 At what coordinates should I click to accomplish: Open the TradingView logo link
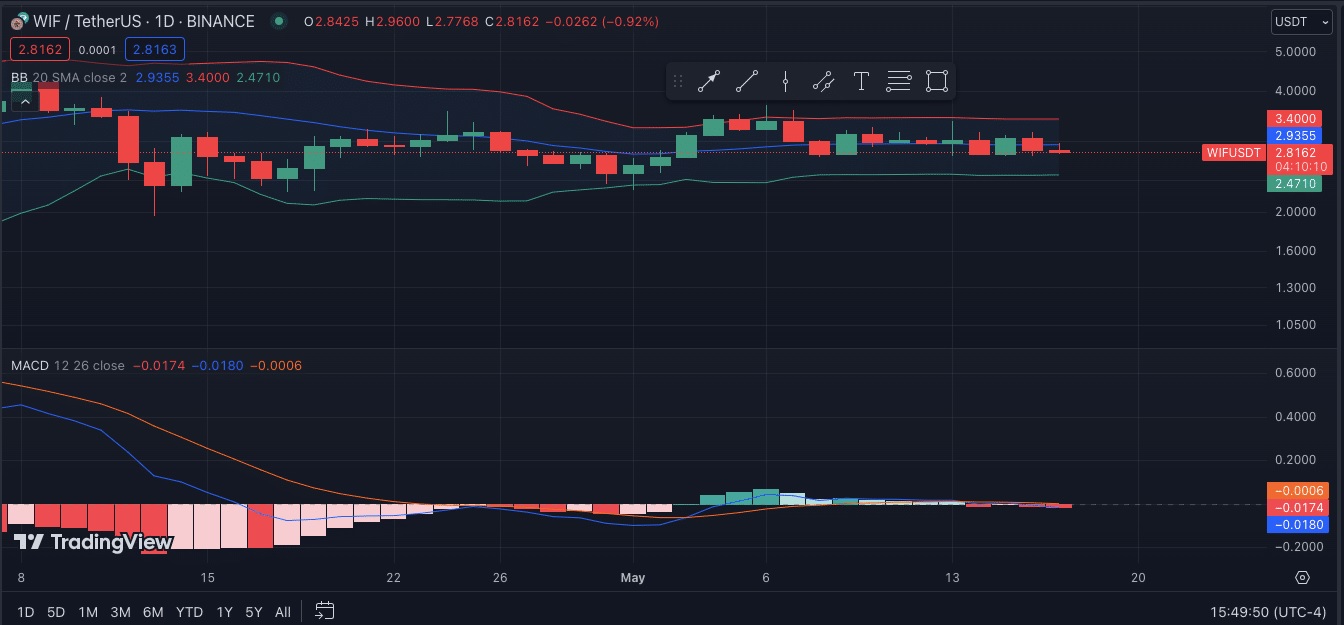pyautogui.click(x=93, y=542)
